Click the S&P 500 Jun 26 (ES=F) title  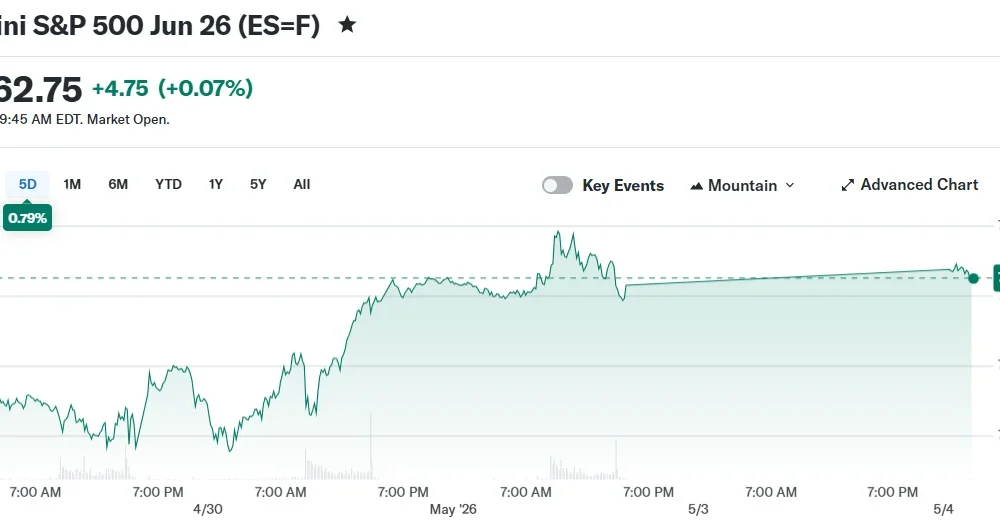pos(159,26)
